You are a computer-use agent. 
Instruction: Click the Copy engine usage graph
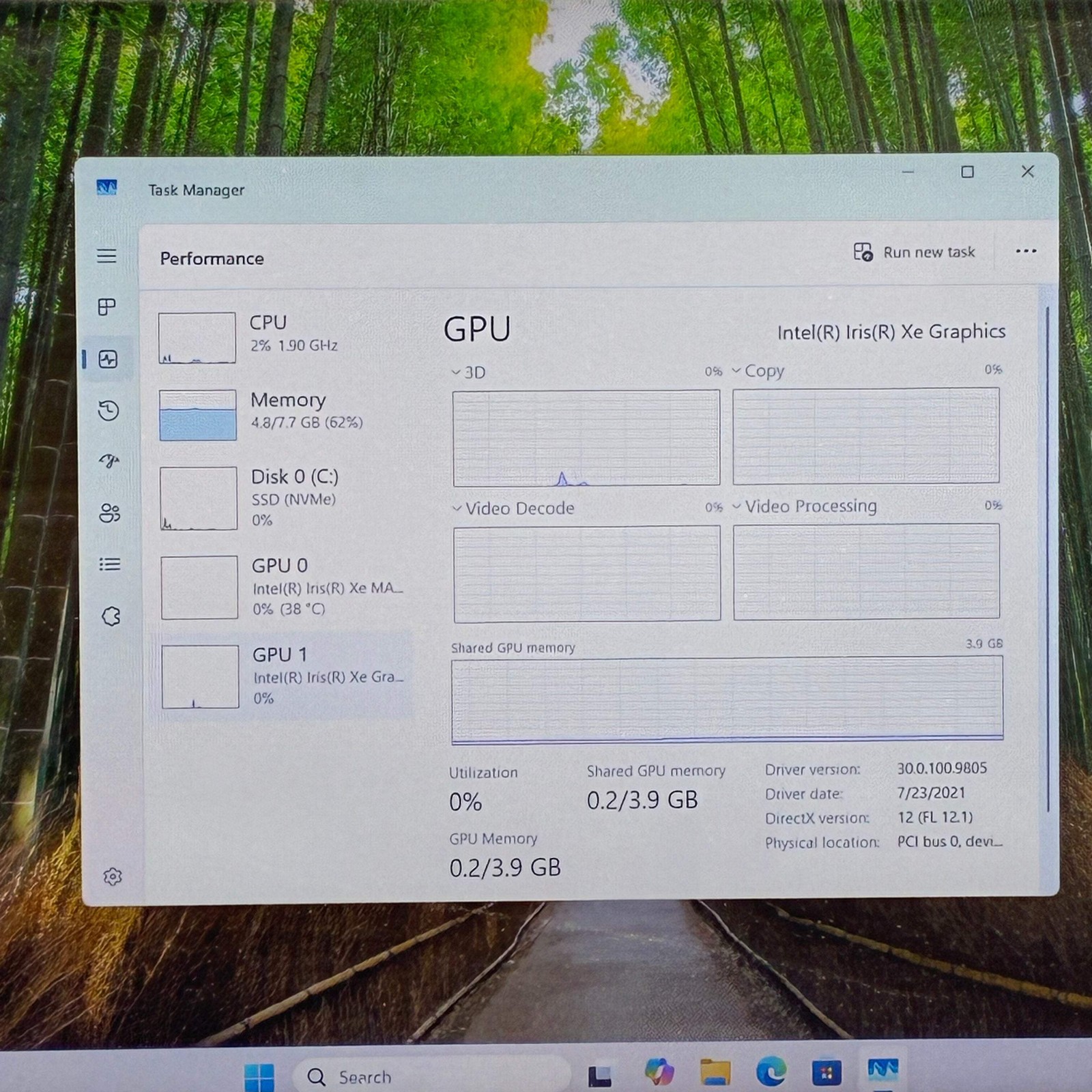coord(866,435)
